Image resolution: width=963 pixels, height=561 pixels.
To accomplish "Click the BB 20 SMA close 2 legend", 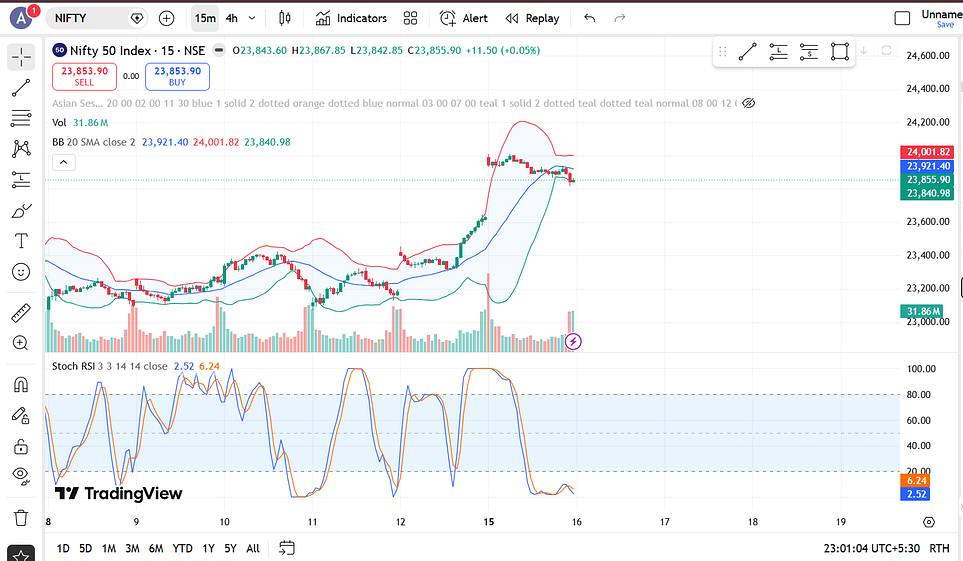I will click(93, 142).
